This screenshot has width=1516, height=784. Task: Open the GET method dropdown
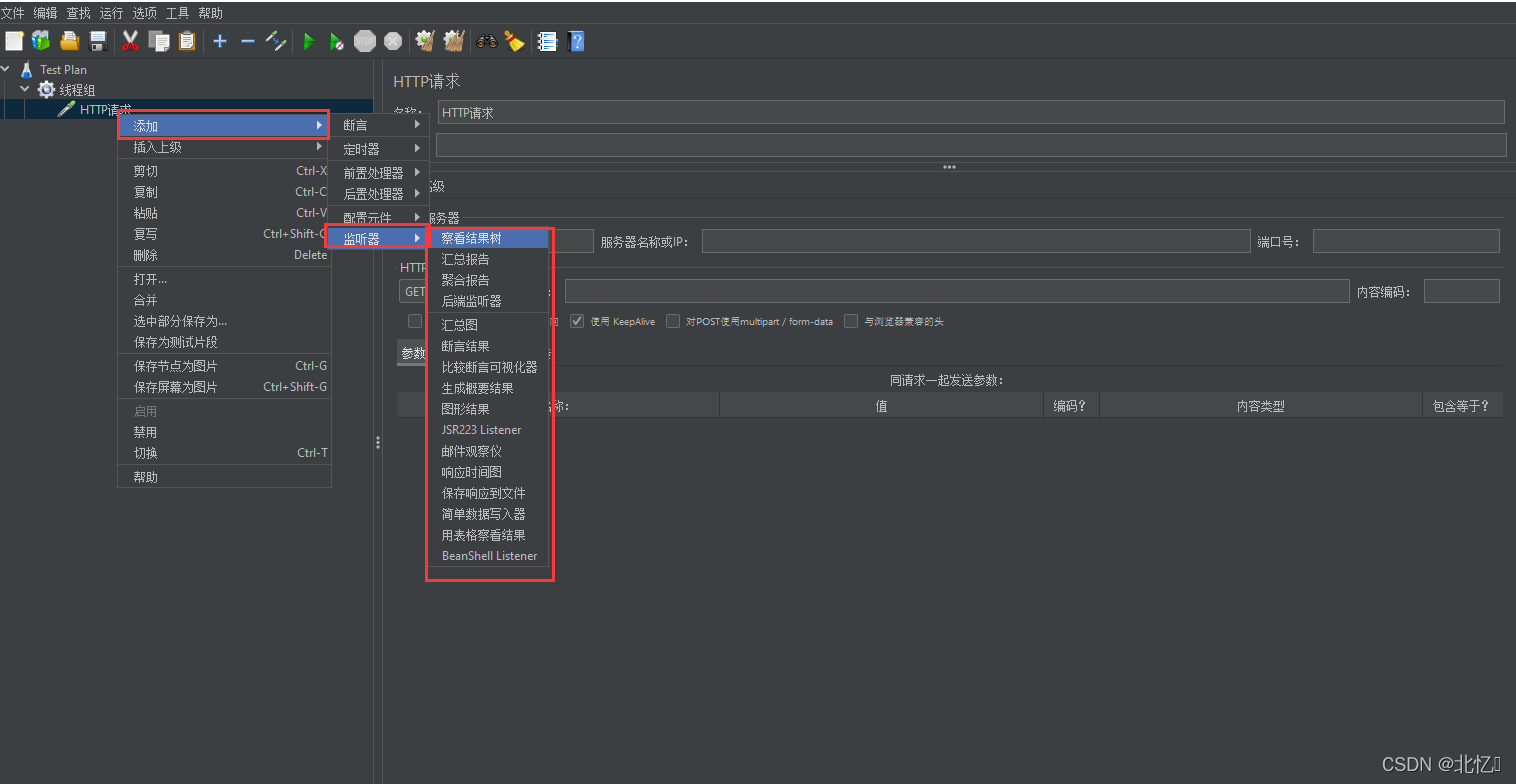412,291
